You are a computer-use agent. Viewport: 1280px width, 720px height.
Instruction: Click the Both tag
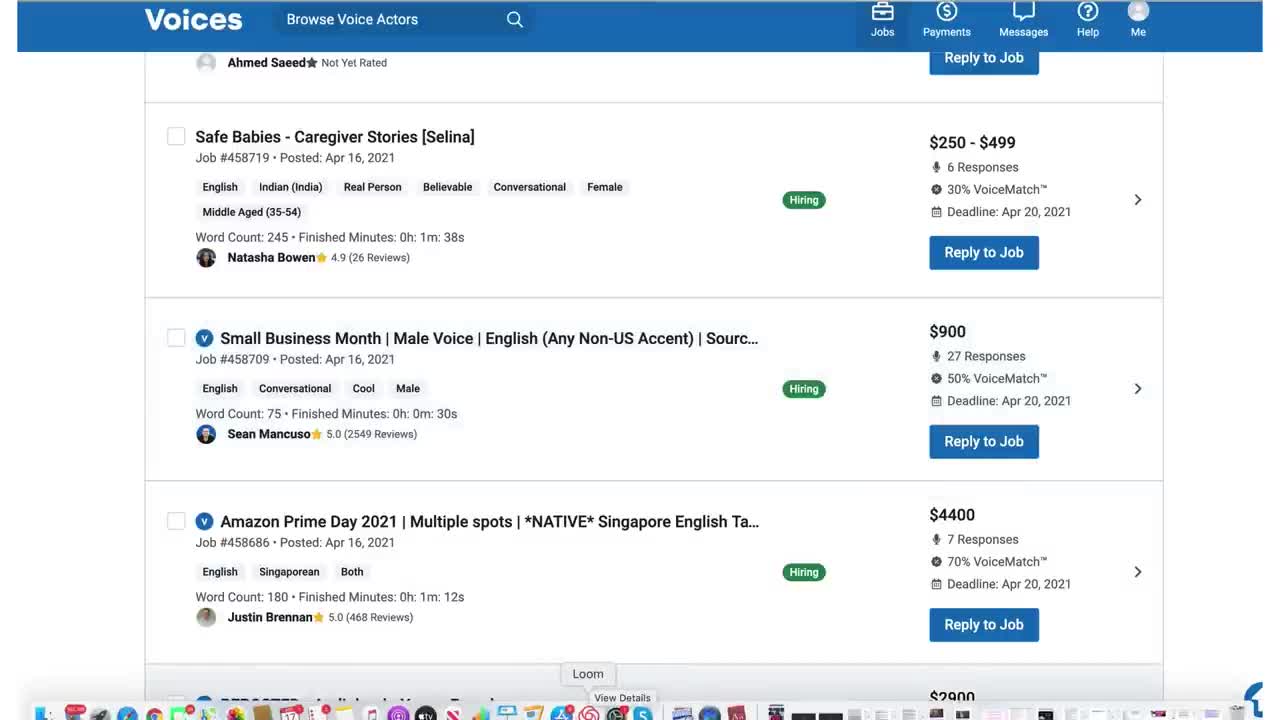tap(352, 572)
